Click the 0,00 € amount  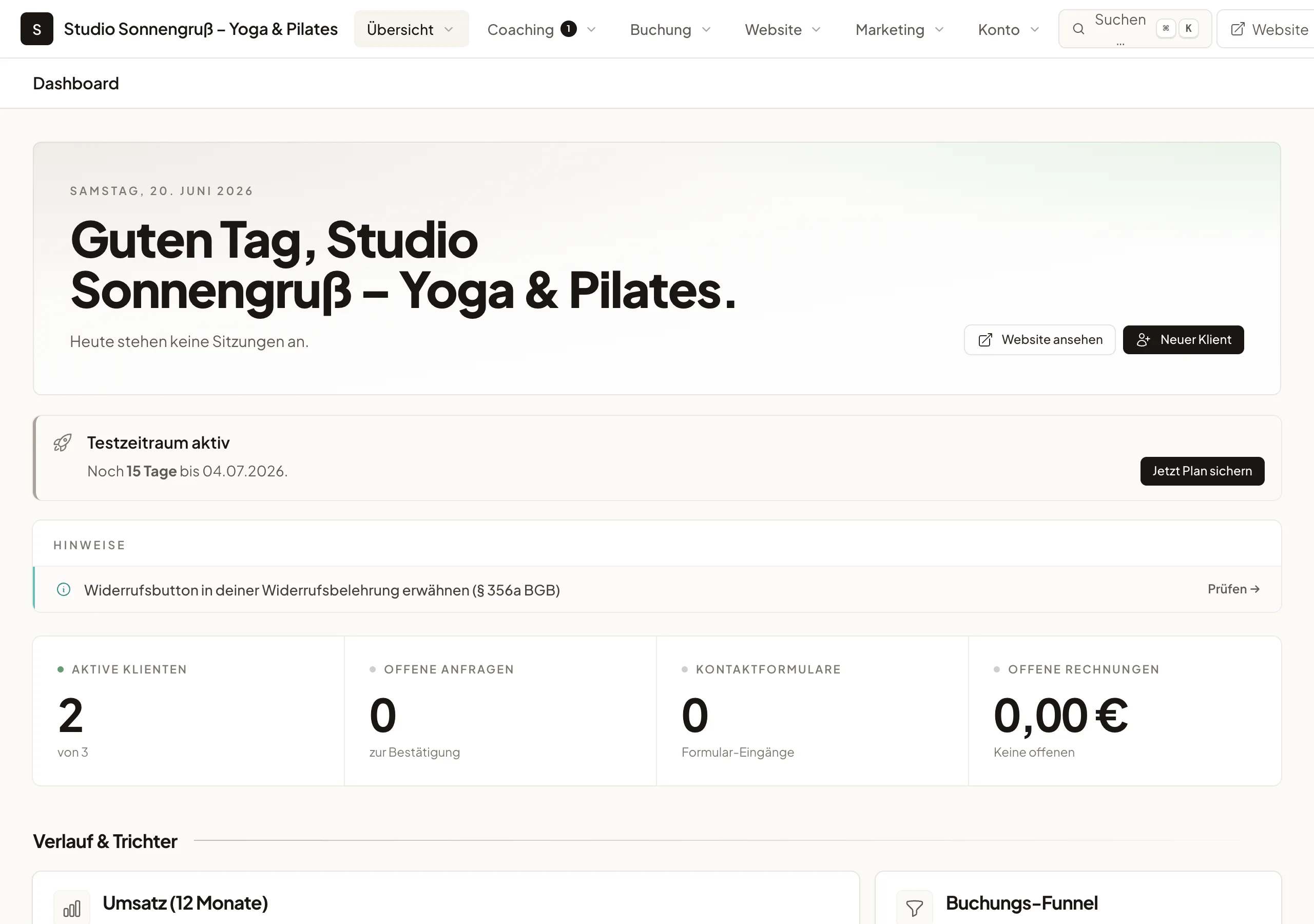(x=1060, y=716)
